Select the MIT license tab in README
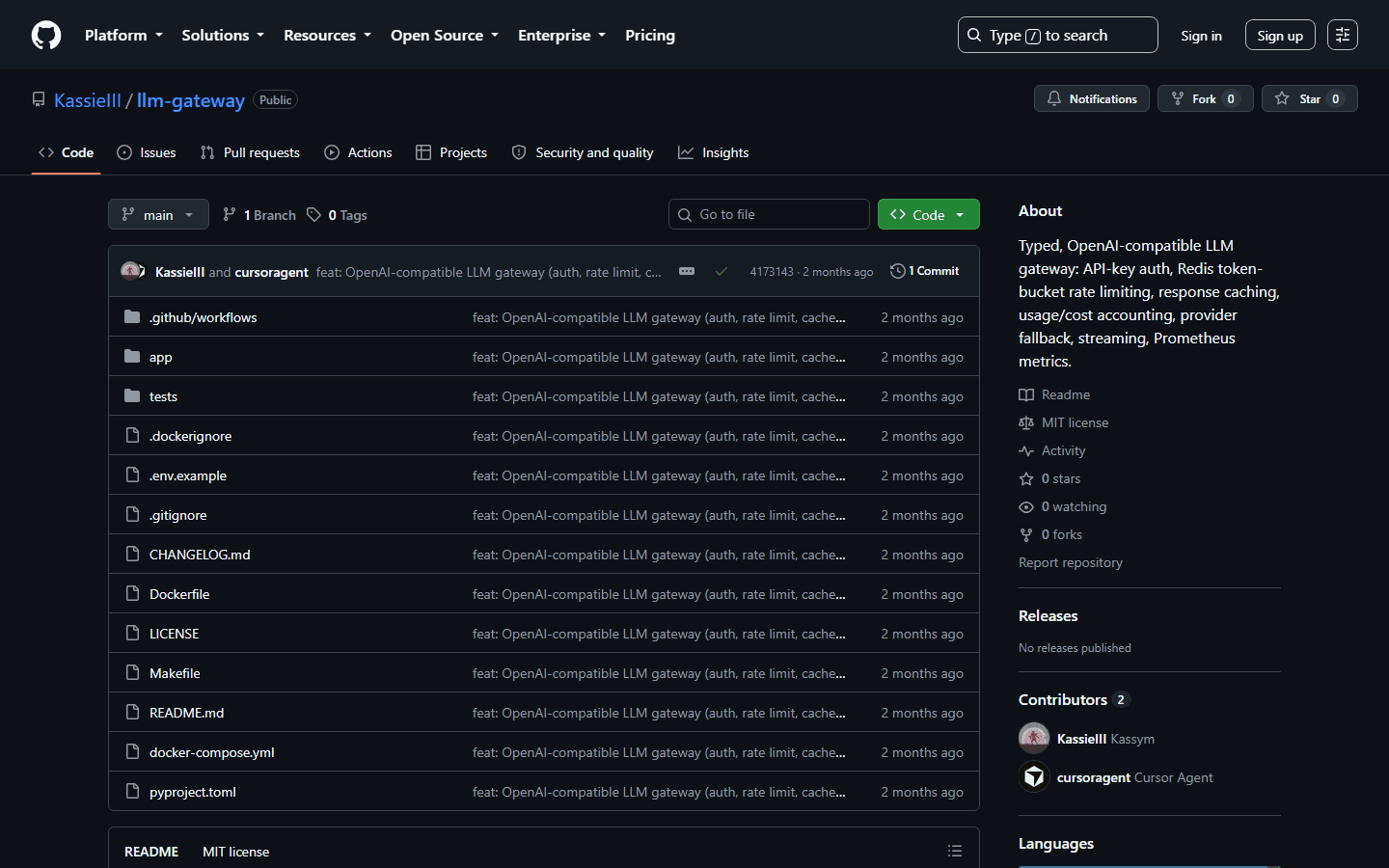The image size is (1389, 868). [x=235, y=852]
